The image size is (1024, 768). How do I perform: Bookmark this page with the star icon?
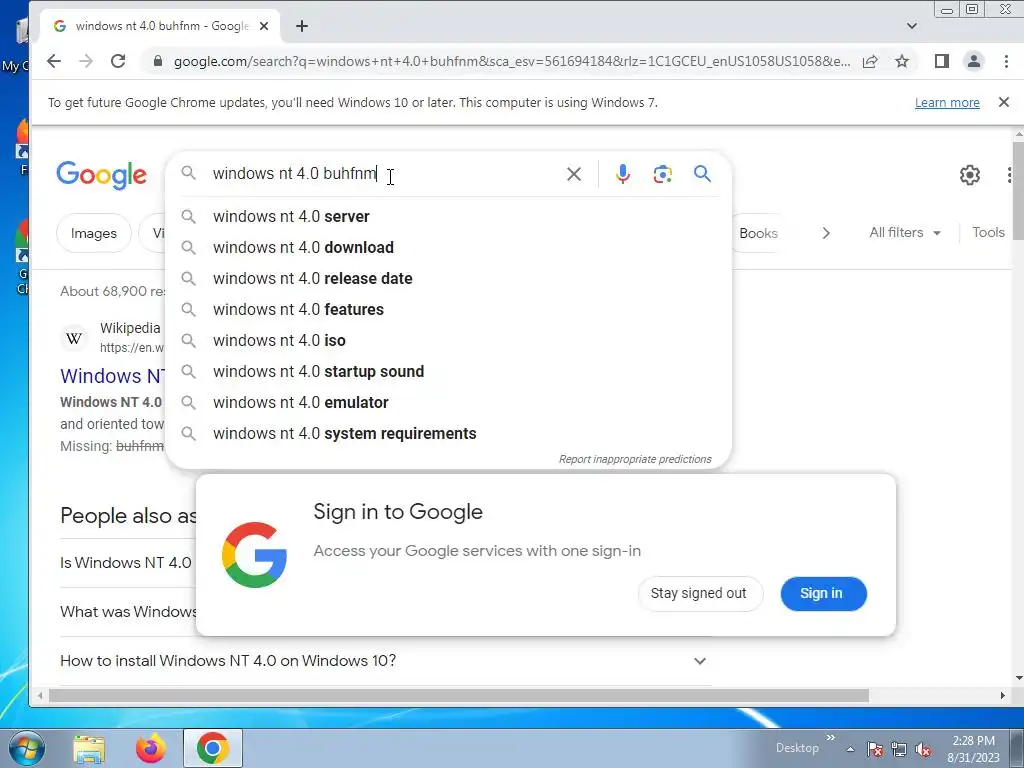902,61
